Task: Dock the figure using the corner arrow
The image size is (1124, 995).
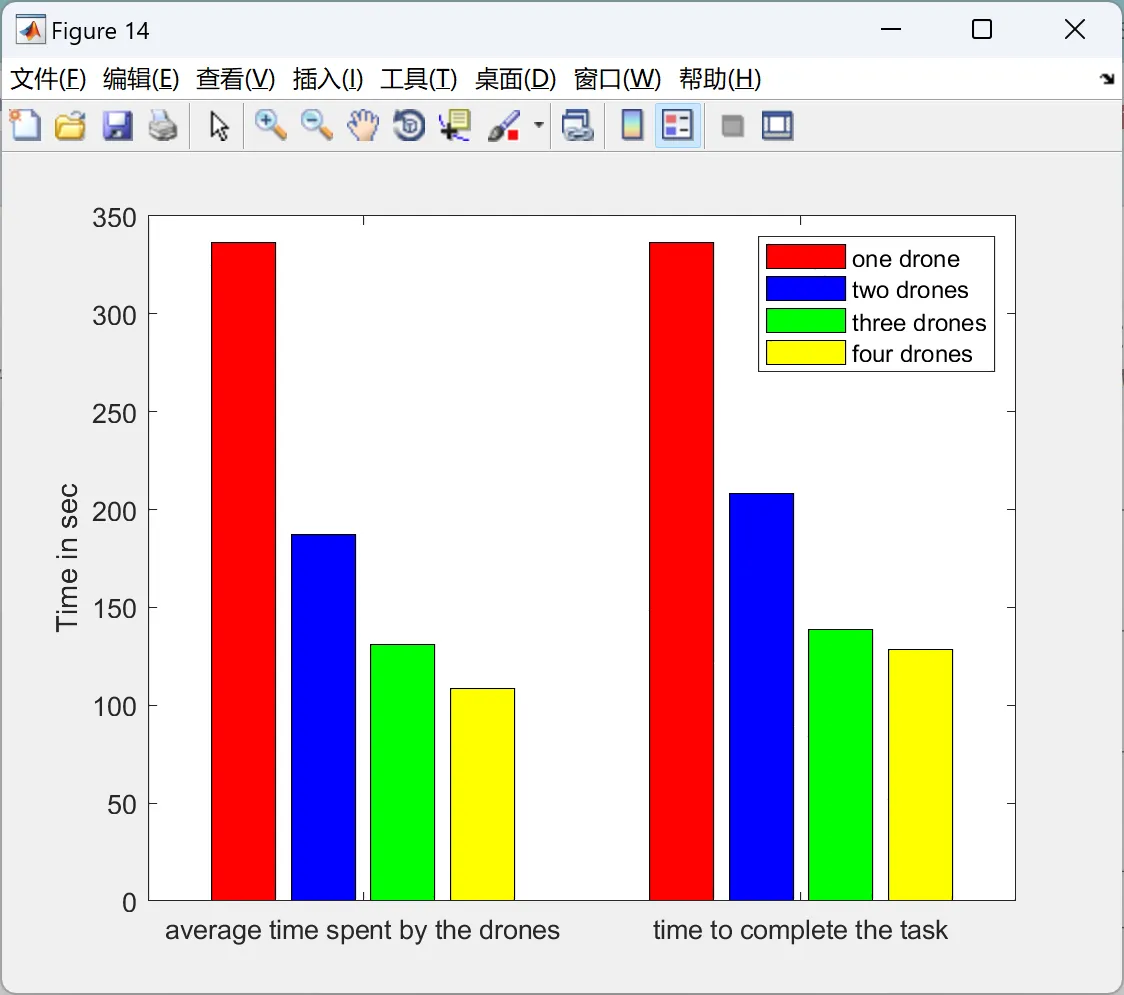Action: click(1107, 79)
